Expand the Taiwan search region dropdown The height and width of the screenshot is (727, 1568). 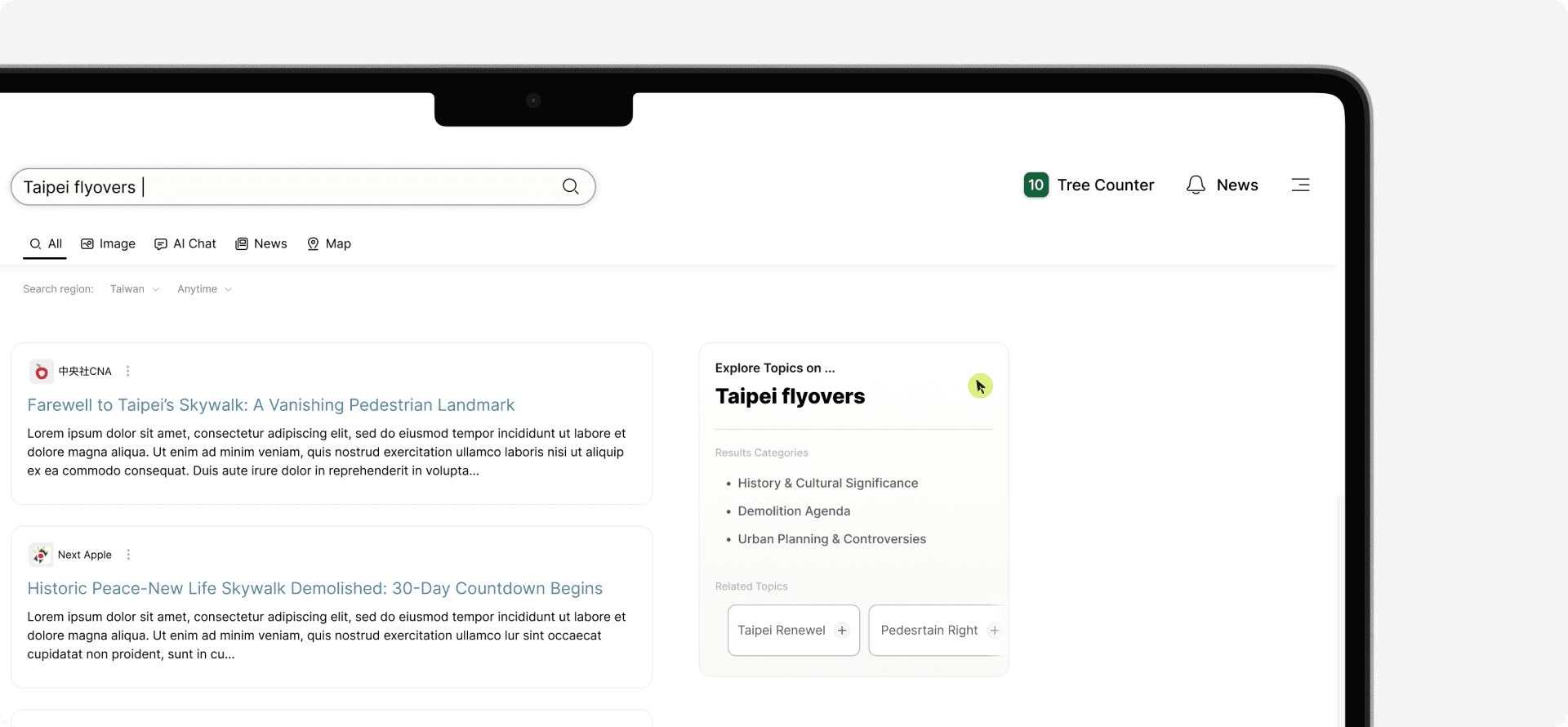coord(135,289)
